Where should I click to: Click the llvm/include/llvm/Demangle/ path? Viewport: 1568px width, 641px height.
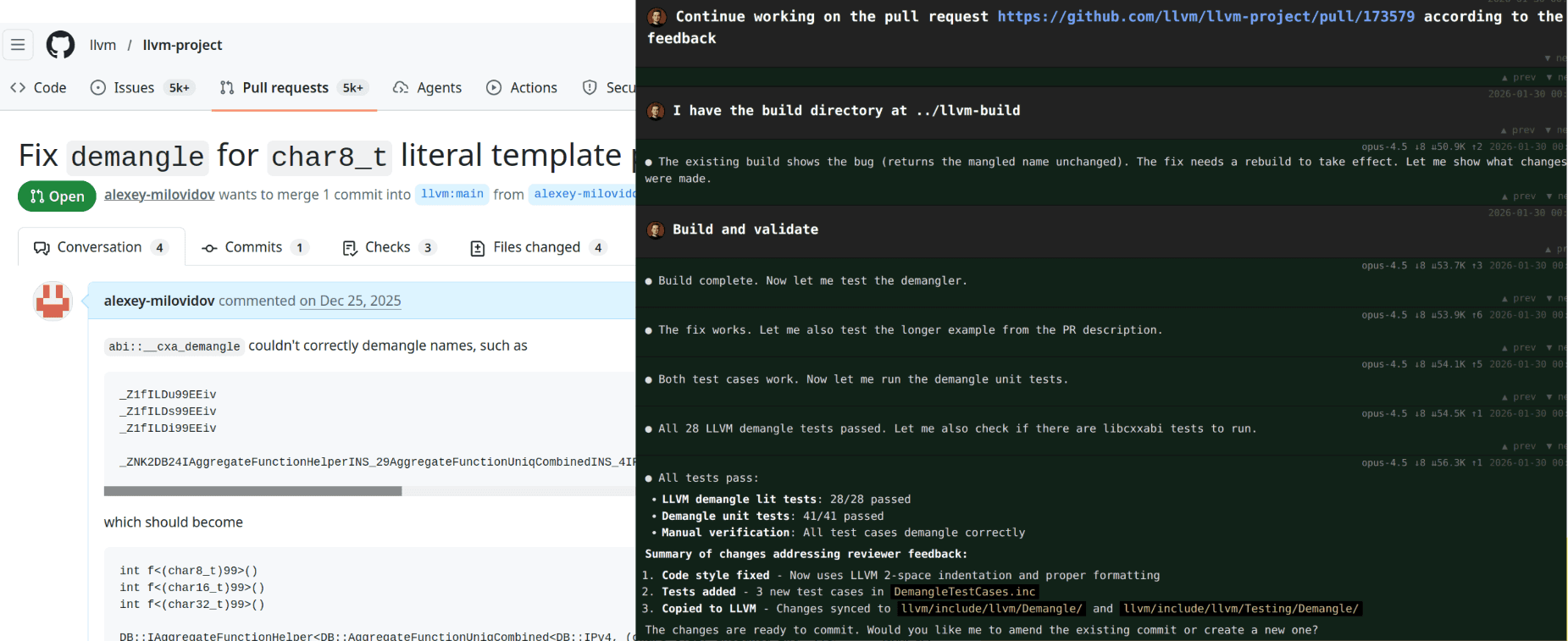[x=991, y=609]
